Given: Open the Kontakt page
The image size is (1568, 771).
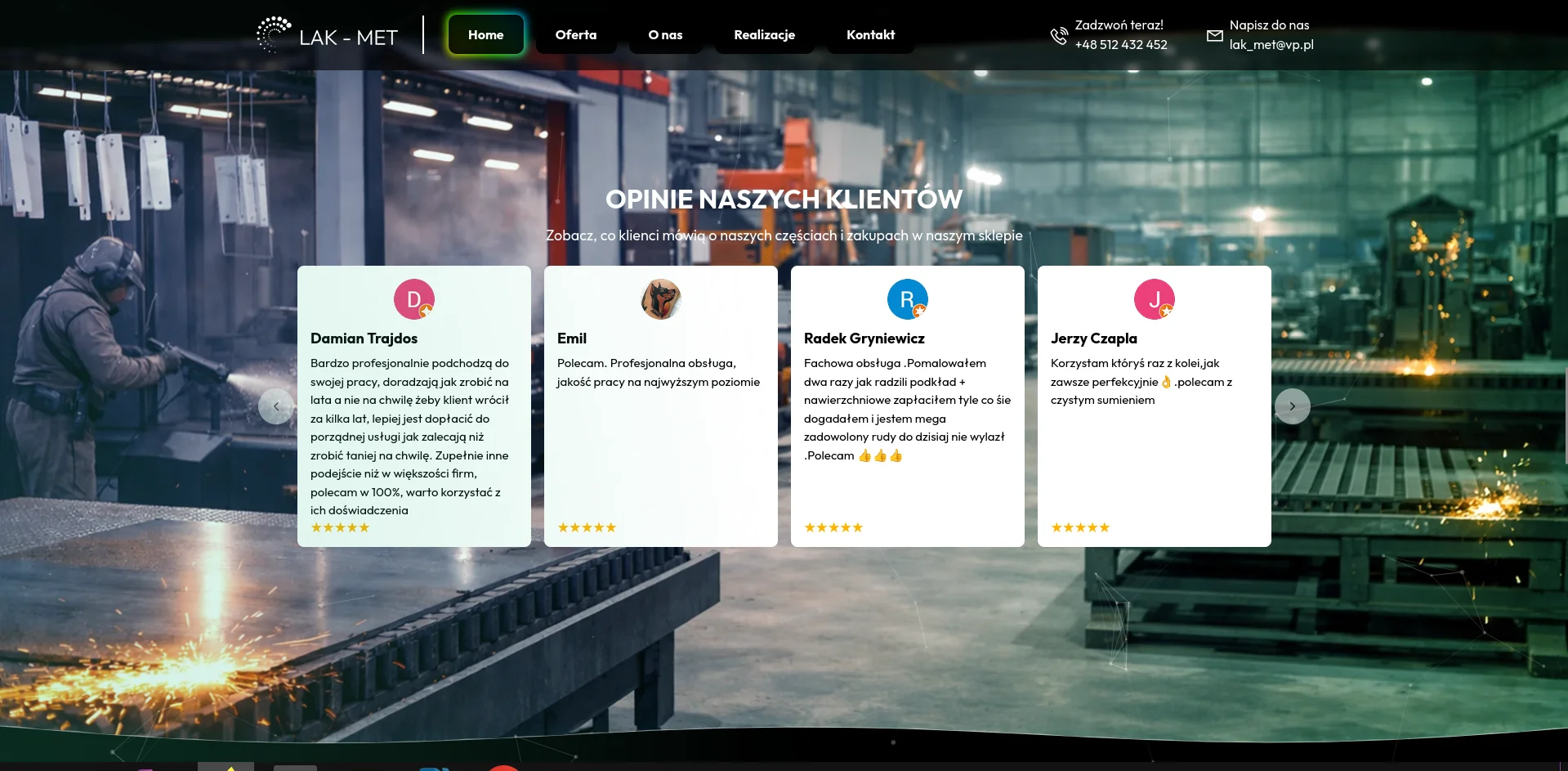Looking at the screenshot, I should tap(870, 35).
